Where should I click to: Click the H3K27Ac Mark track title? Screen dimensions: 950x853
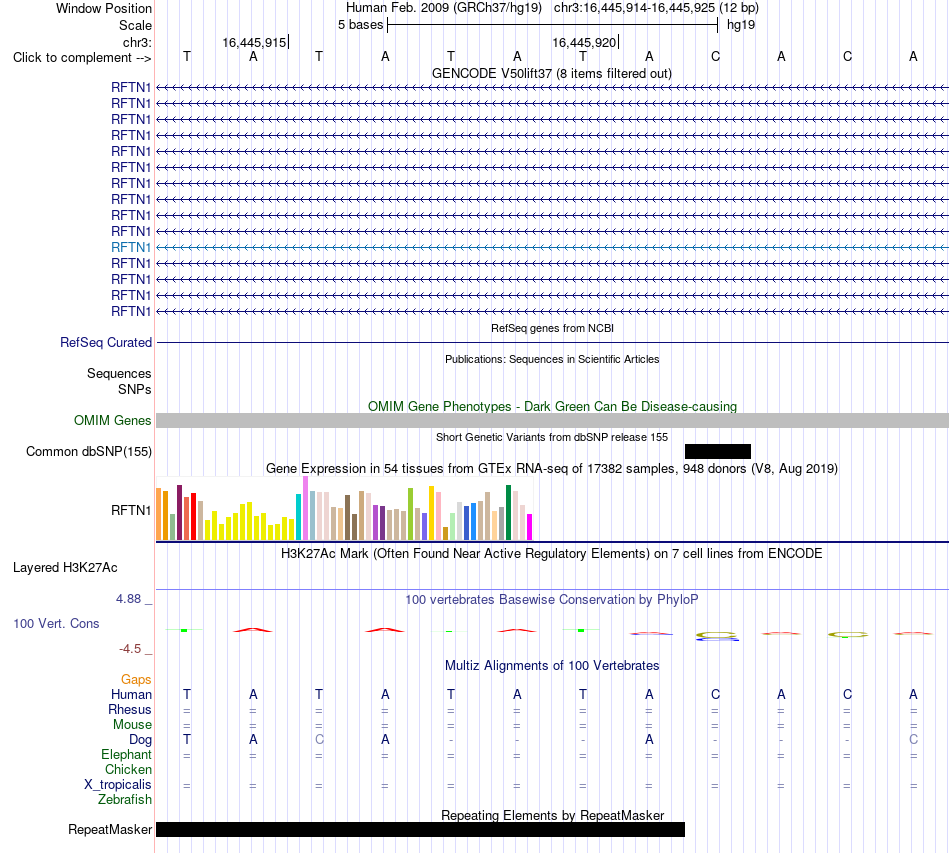click(551, 554)
